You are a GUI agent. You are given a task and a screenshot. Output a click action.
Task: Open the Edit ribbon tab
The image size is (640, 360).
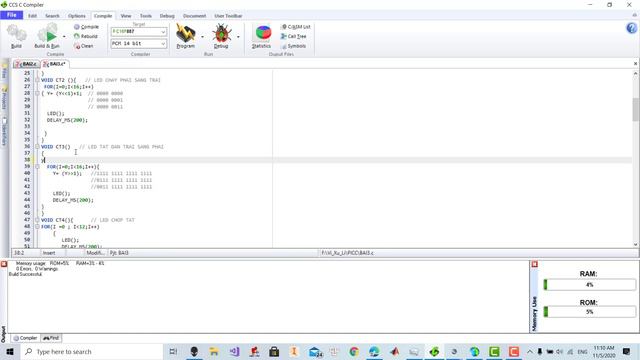pyautogui.click(x=32, y=16)
